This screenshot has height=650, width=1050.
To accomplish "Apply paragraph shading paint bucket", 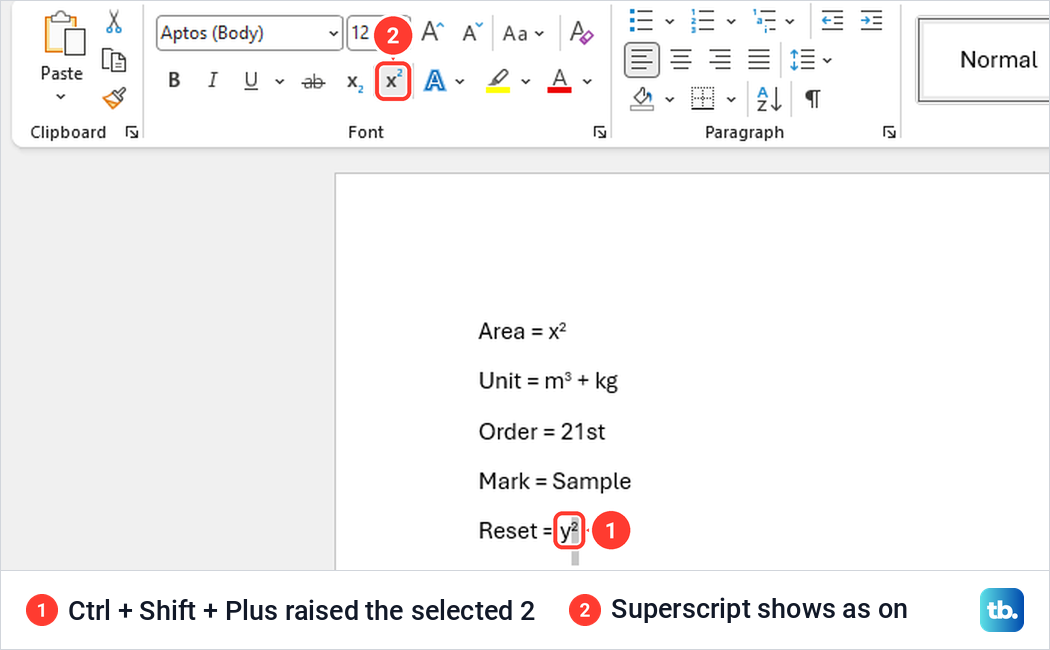I will click(x=642, y=98).
